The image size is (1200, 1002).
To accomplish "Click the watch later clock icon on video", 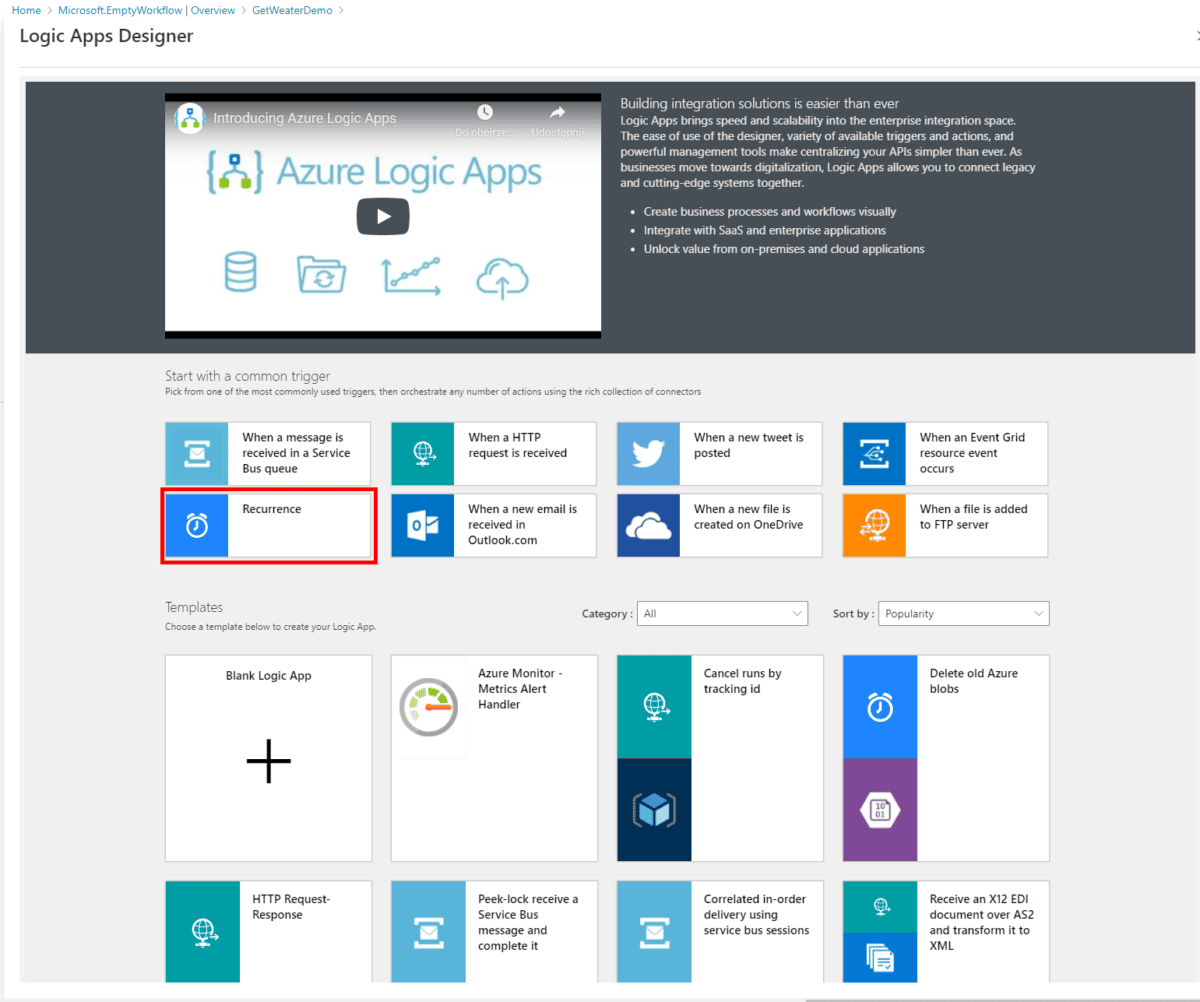I will (485, 112).
